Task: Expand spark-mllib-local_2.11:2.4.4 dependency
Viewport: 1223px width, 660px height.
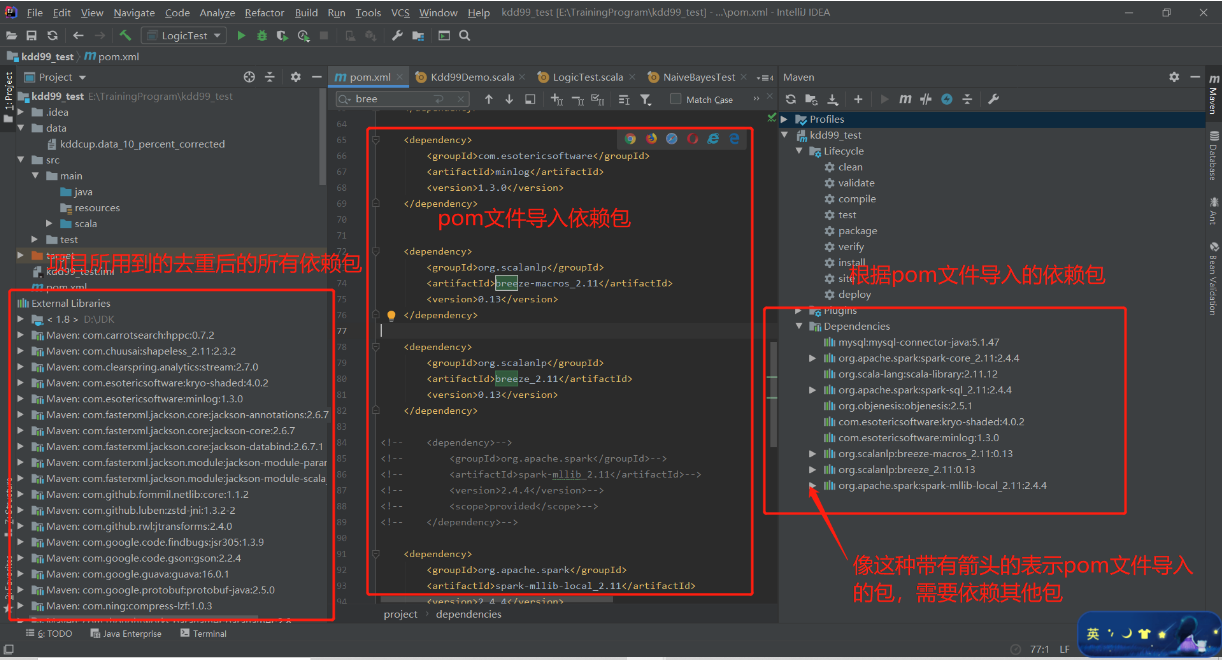Action: [x=813, y=485]
